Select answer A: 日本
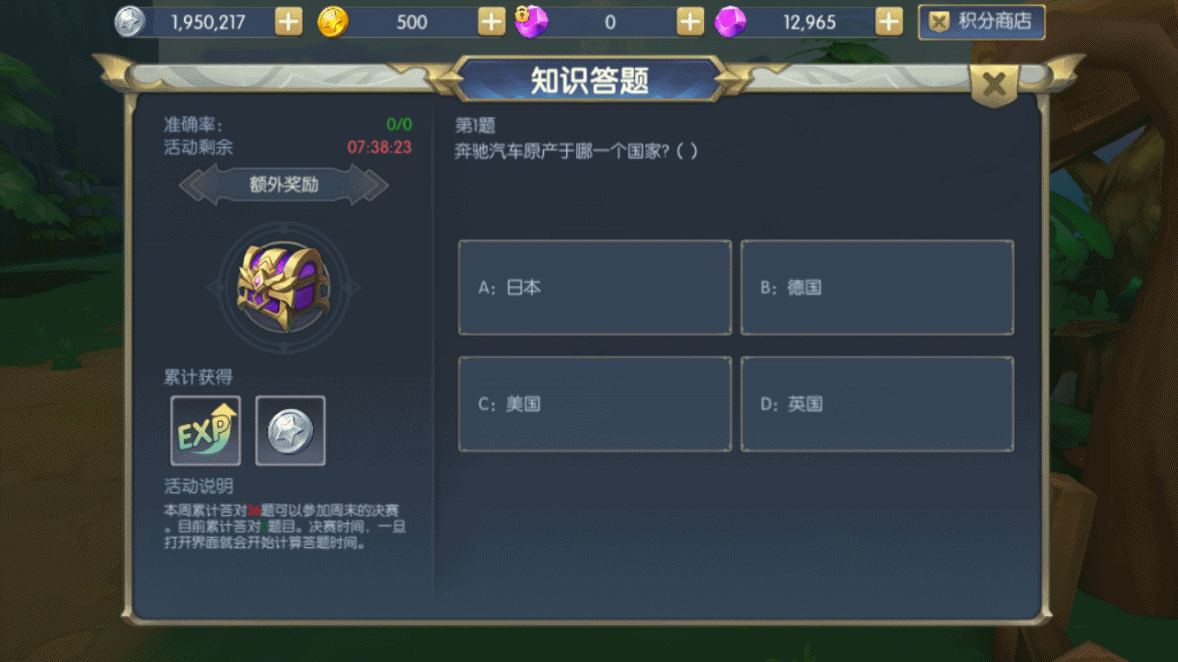The height and width of the screenshot is (662, 1178). tap(595, 288)
